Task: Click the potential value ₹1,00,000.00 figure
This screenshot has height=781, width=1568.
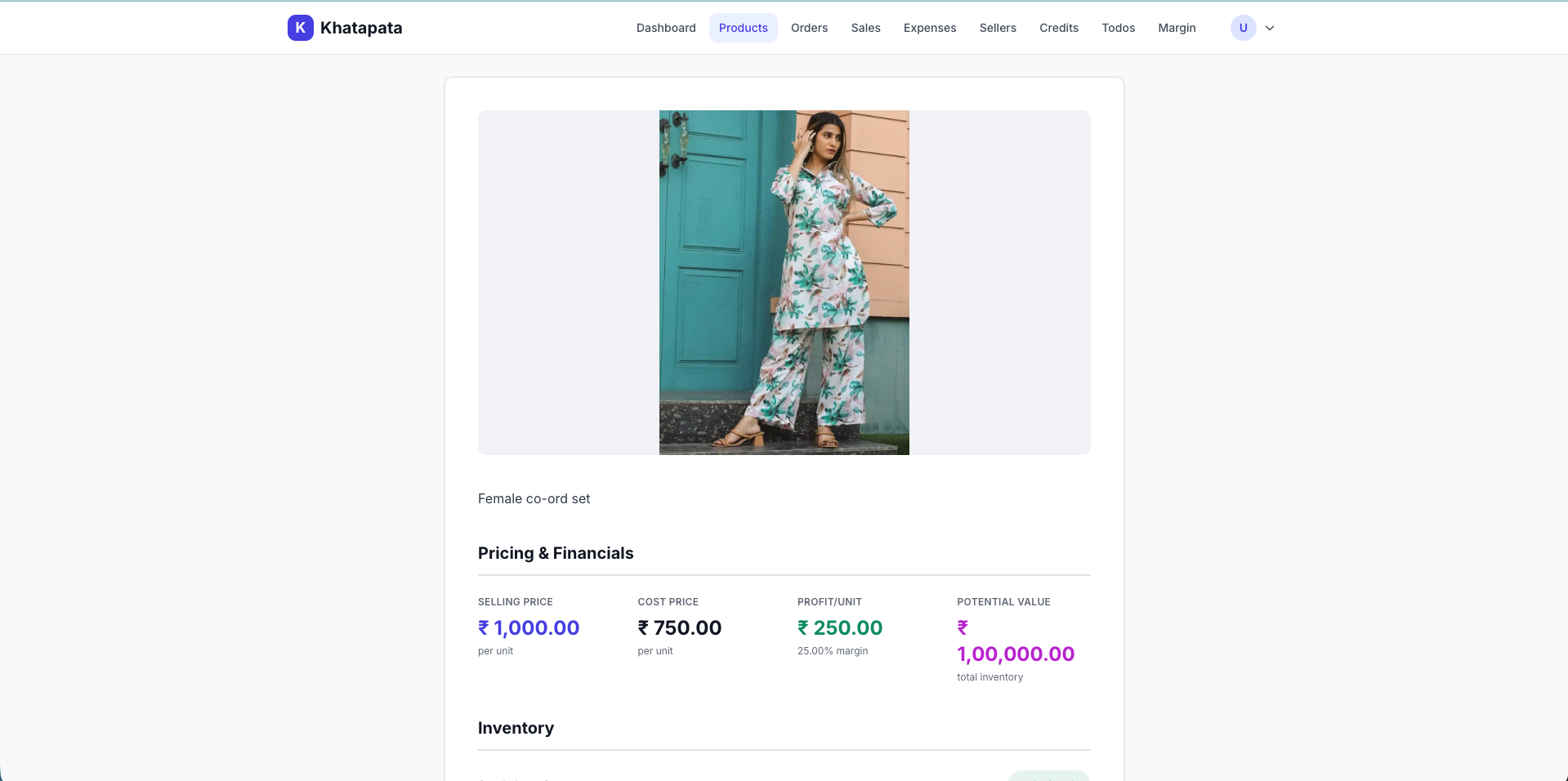Action: click(x=1015, y=654)
